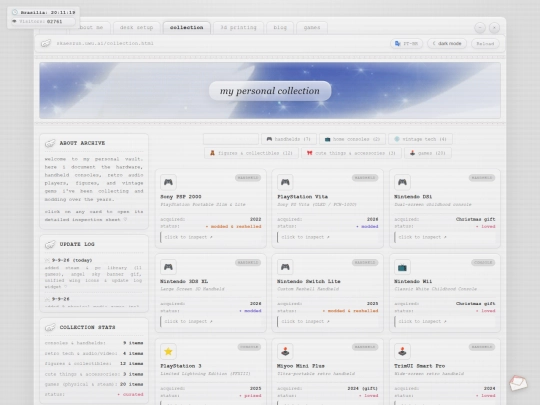This screenshot has width=540, height=405.
Task: Click the Brasilia time display
Action: (x=48, y=12)
